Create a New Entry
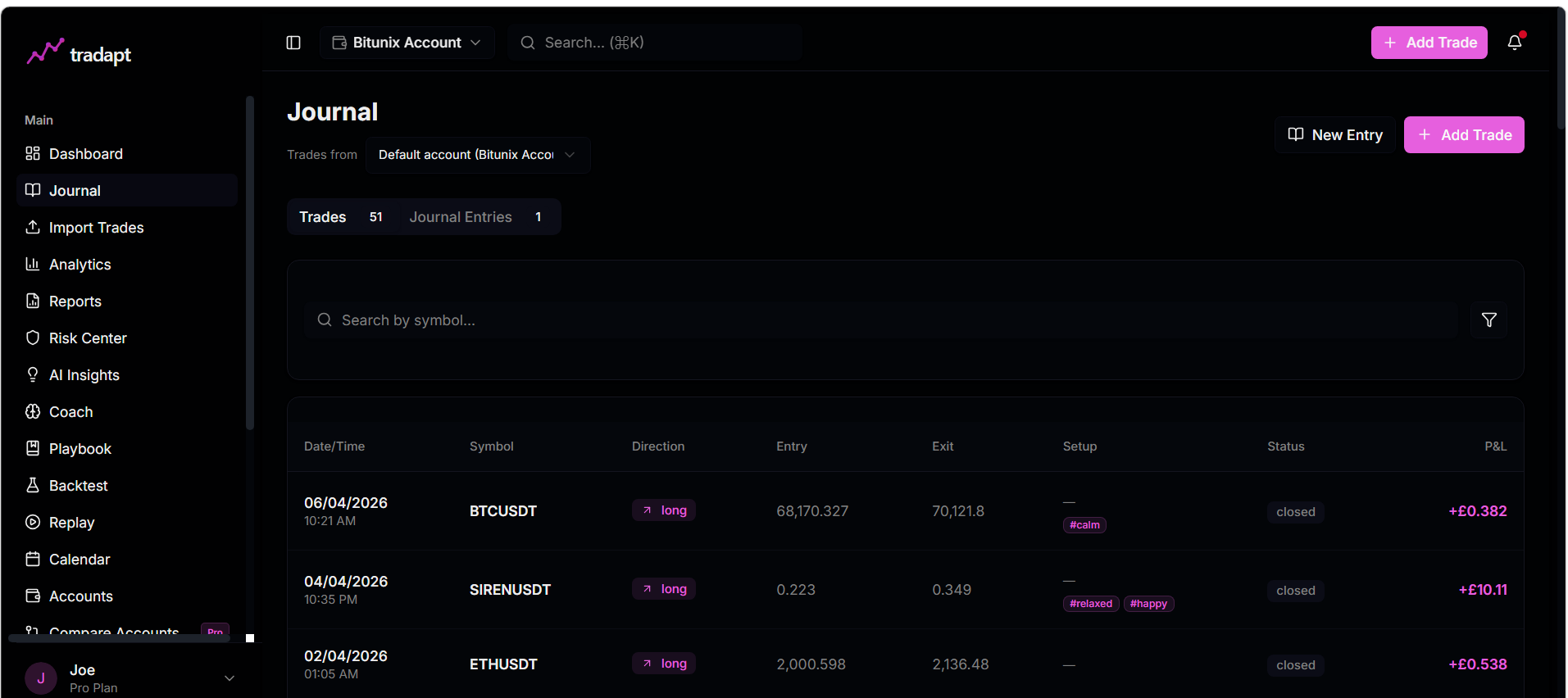This screenshot has height=698, width=1568. click(x=1334, y=134)
